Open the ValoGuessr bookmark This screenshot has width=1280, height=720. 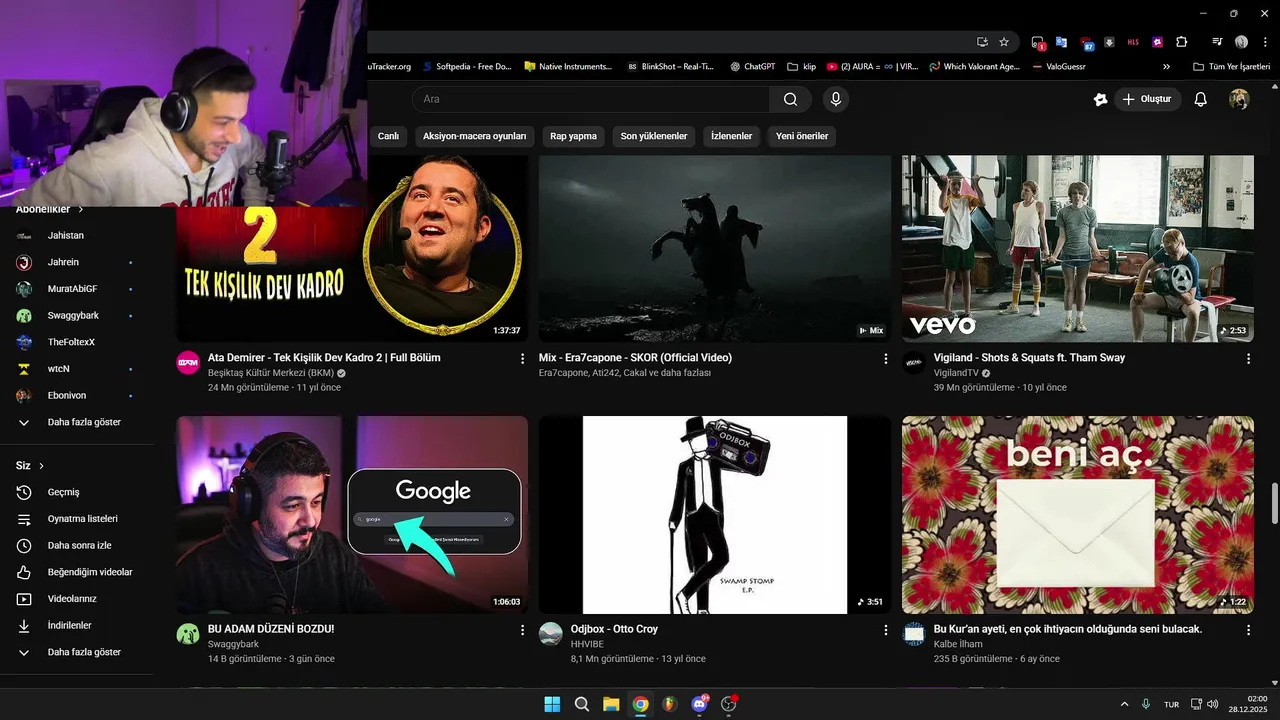tap(1058, 67)
